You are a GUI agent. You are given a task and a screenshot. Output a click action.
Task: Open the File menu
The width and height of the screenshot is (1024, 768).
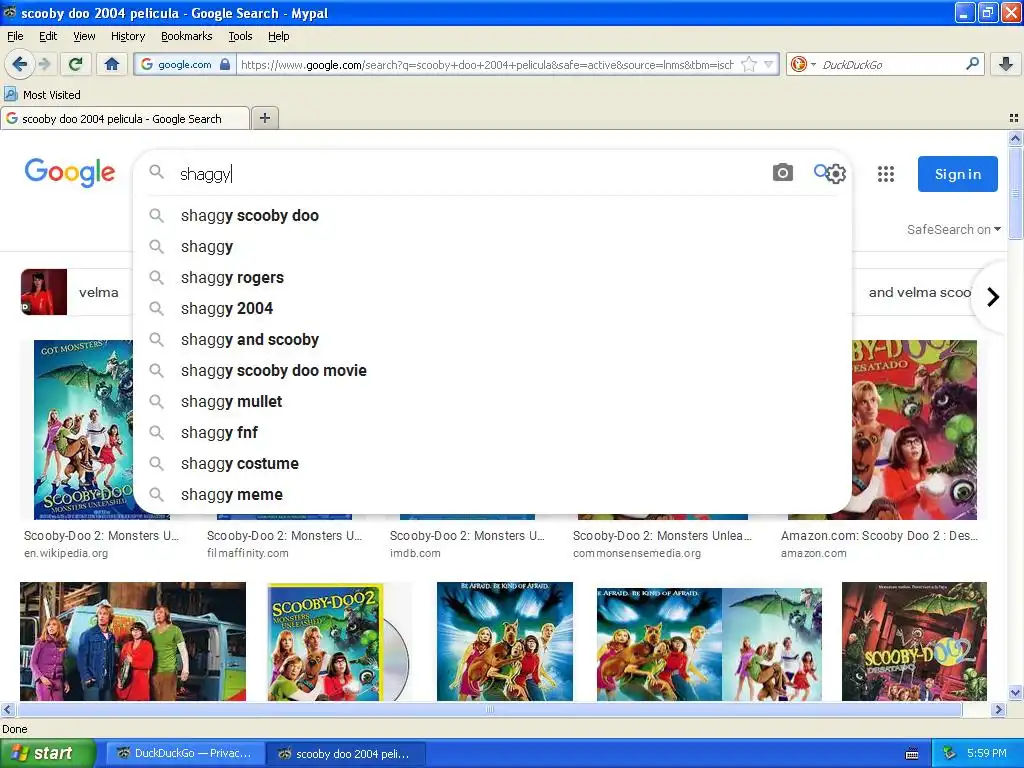click(x=15, y=36)
